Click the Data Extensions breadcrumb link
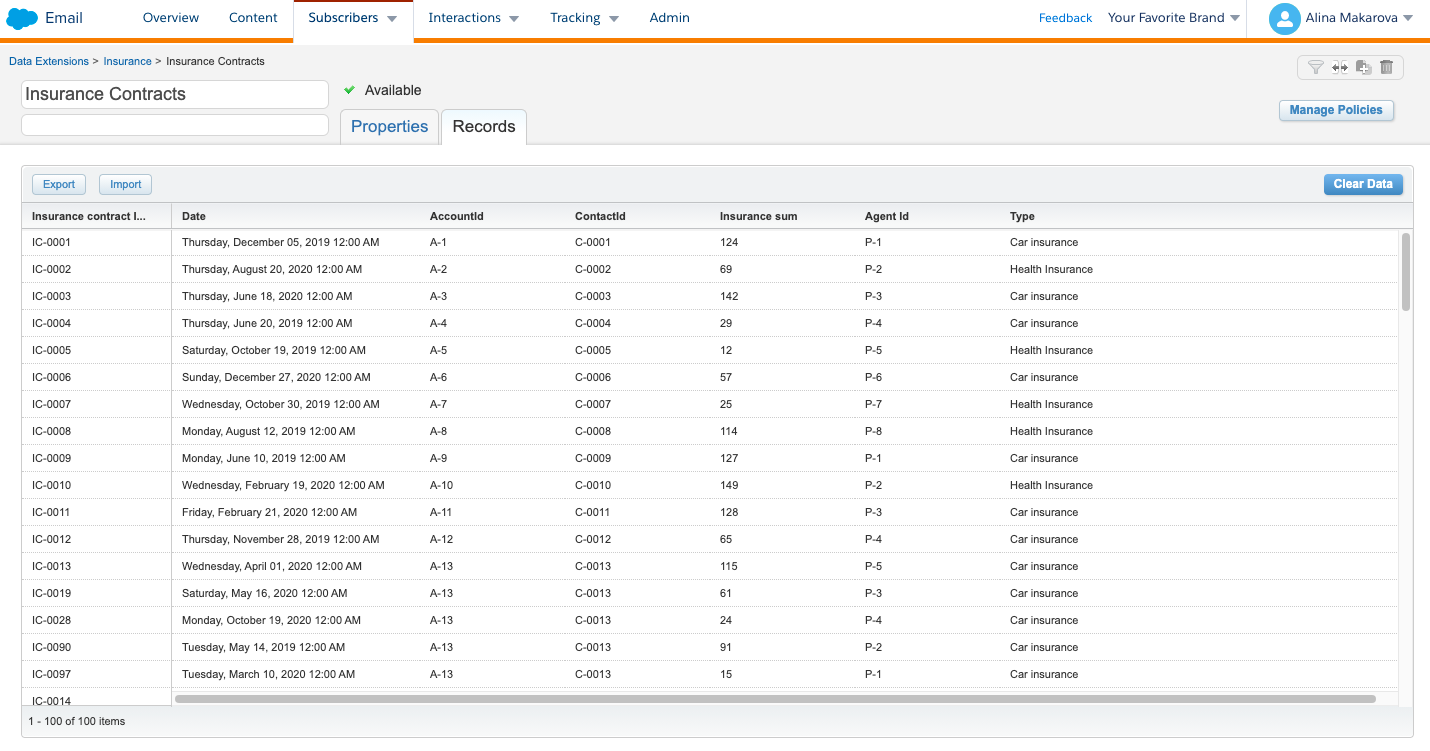The image size is (1430, 751). click(x=49, y=61)
